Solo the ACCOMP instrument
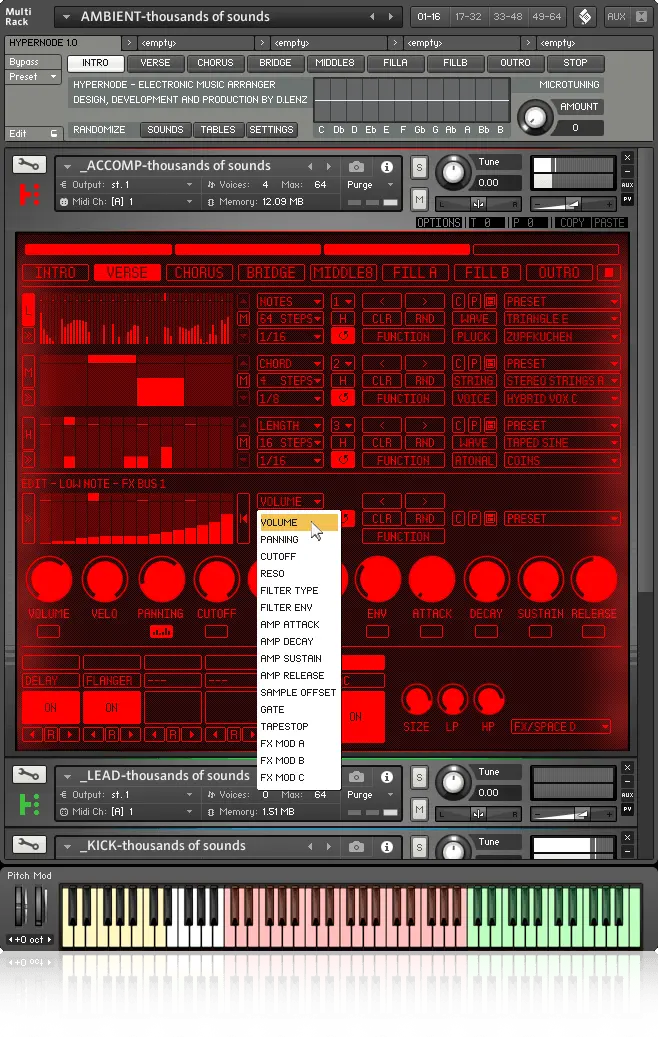This screenshot has height=1053, width=658. [x=419, y=167]
